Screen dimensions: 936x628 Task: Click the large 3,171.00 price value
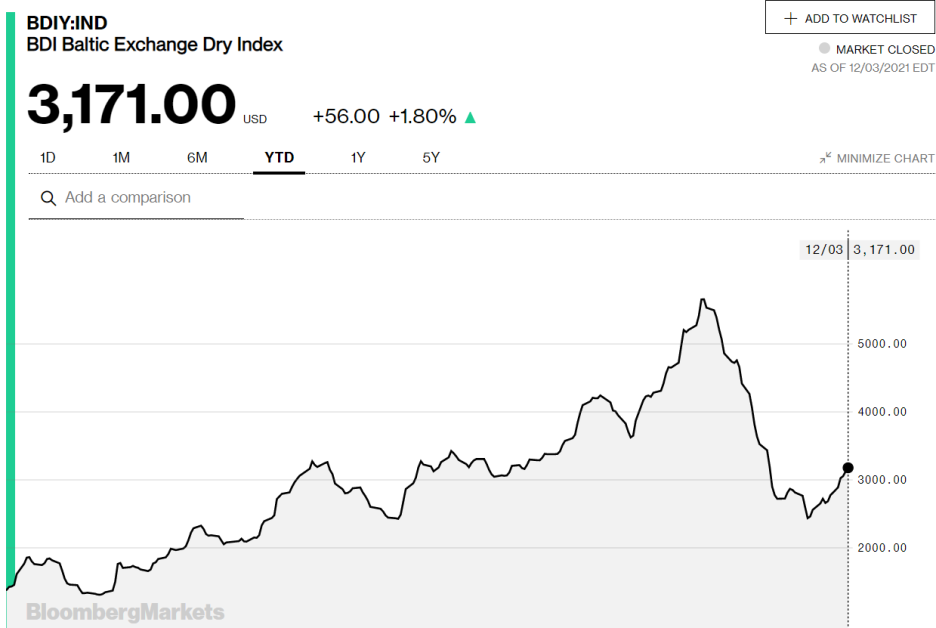click(131, 105)
